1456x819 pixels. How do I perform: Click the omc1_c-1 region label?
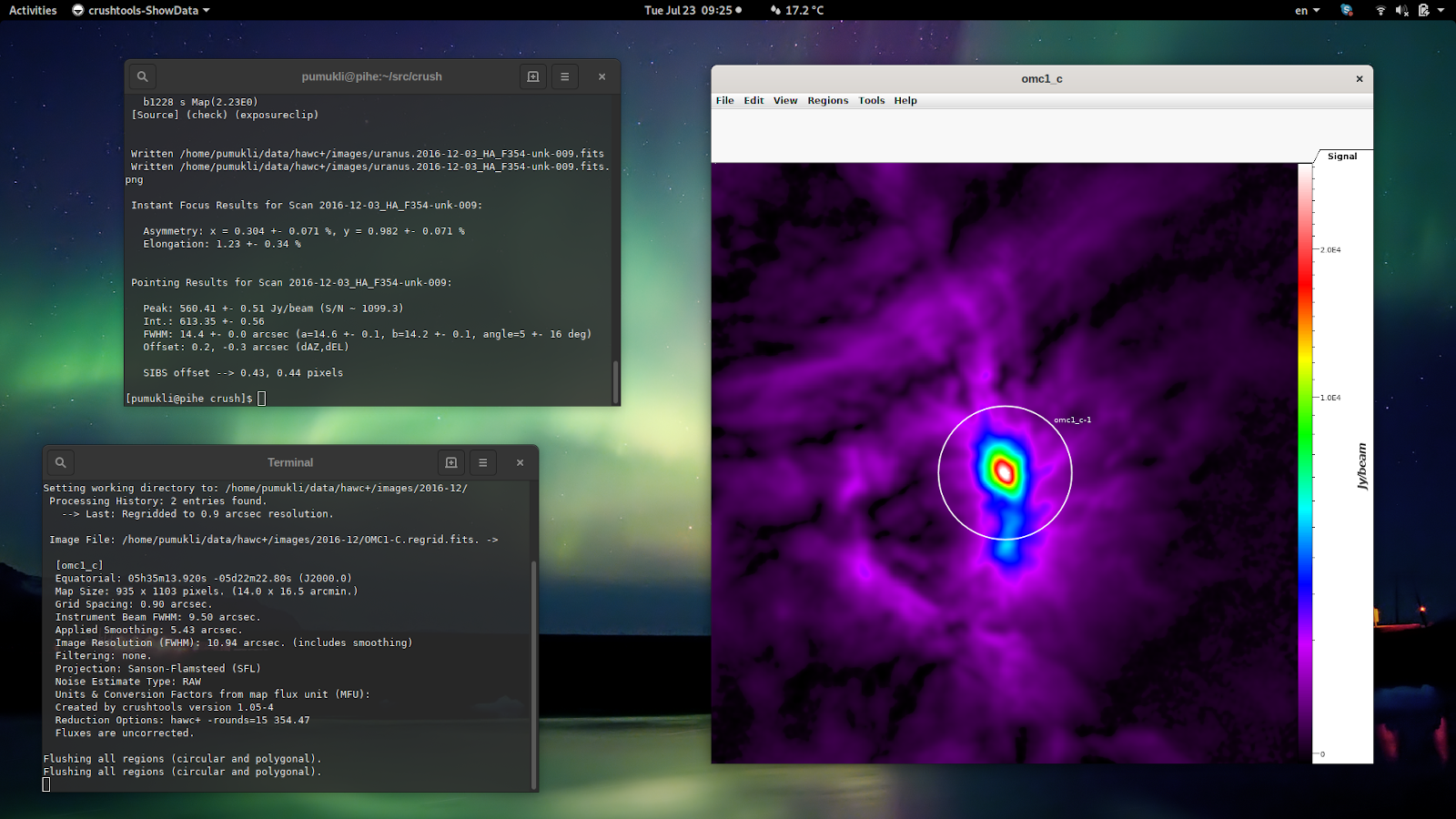click(x=1072, y=420)
